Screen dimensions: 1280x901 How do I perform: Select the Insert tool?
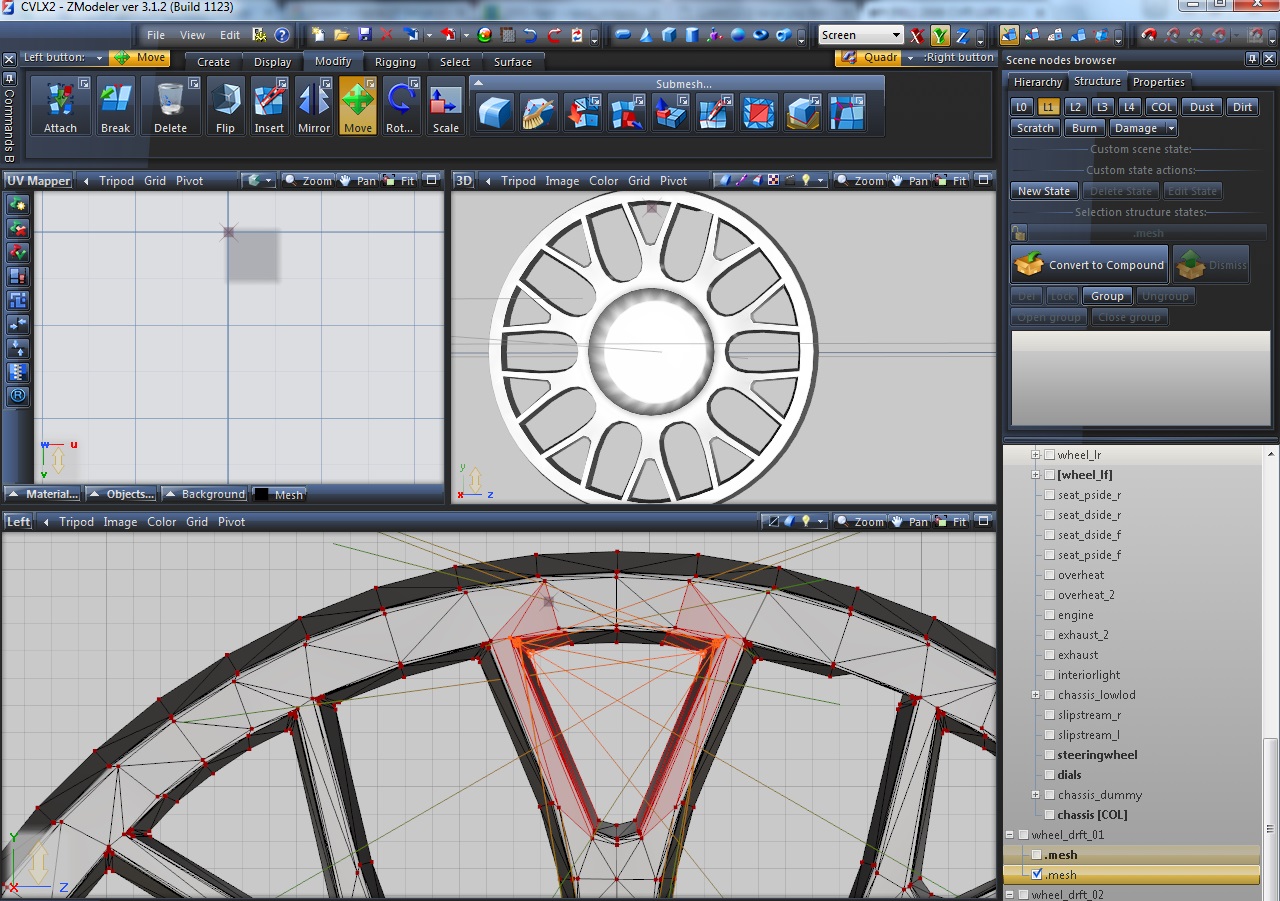click(269, 106)
